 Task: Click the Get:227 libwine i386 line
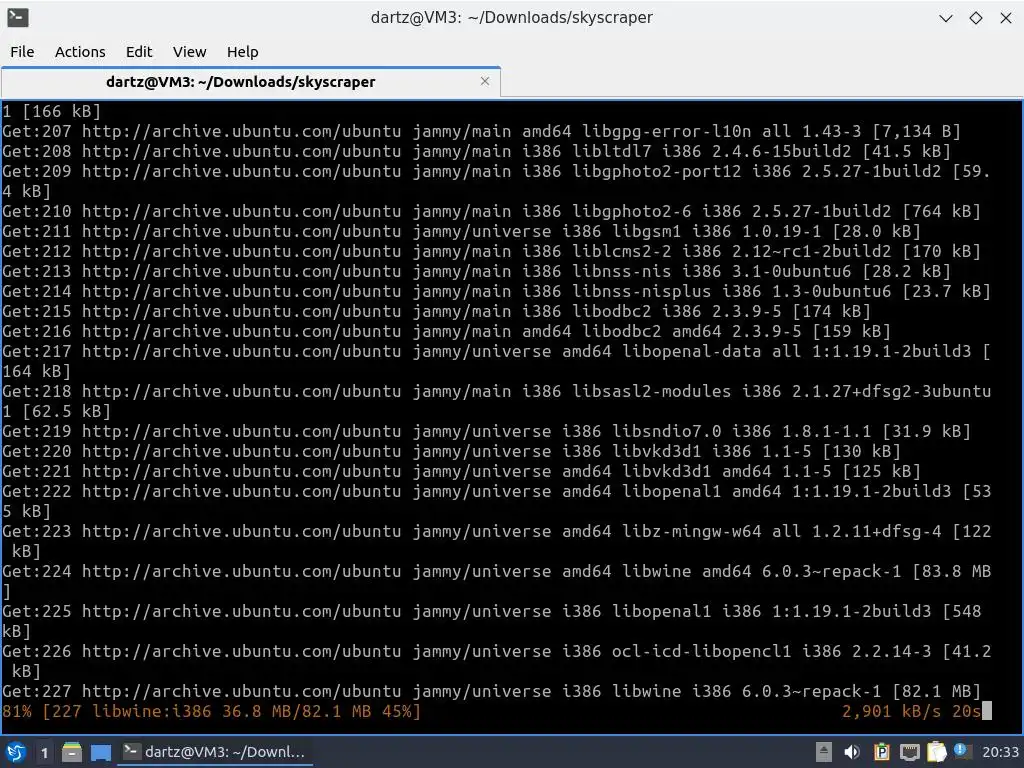click(492, 691)
